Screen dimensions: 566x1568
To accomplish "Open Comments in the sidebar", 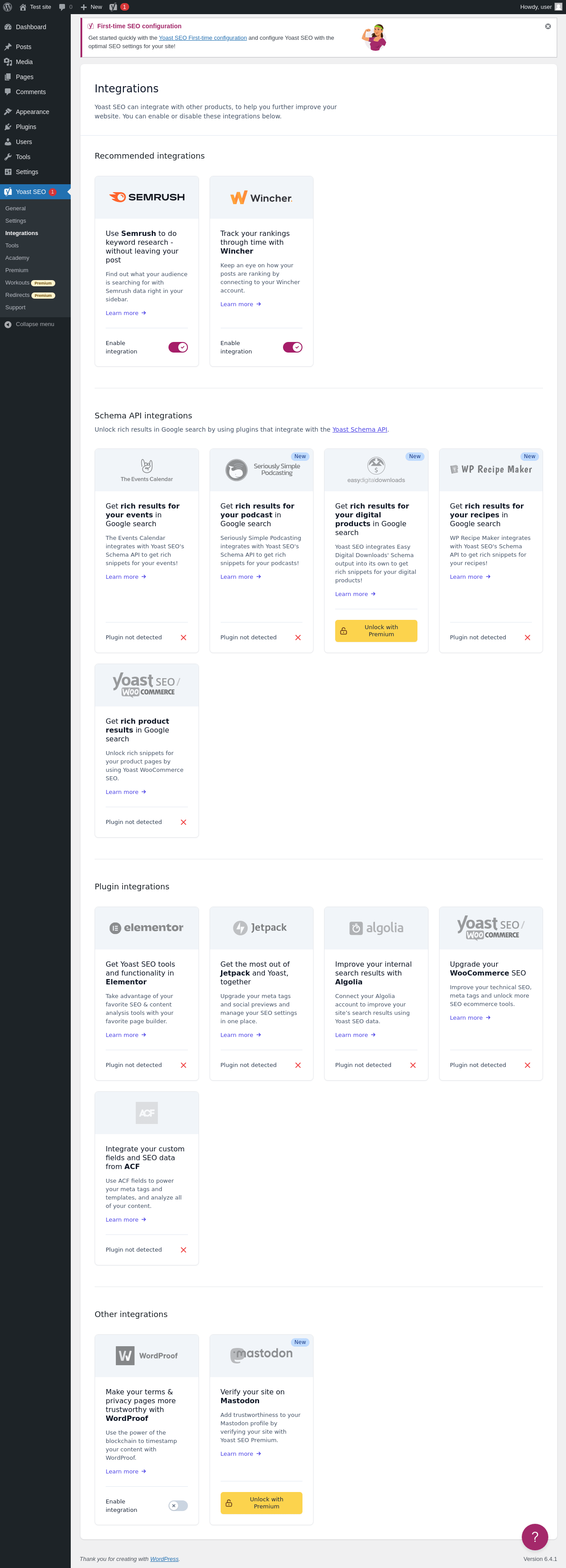I will point(35,92).
